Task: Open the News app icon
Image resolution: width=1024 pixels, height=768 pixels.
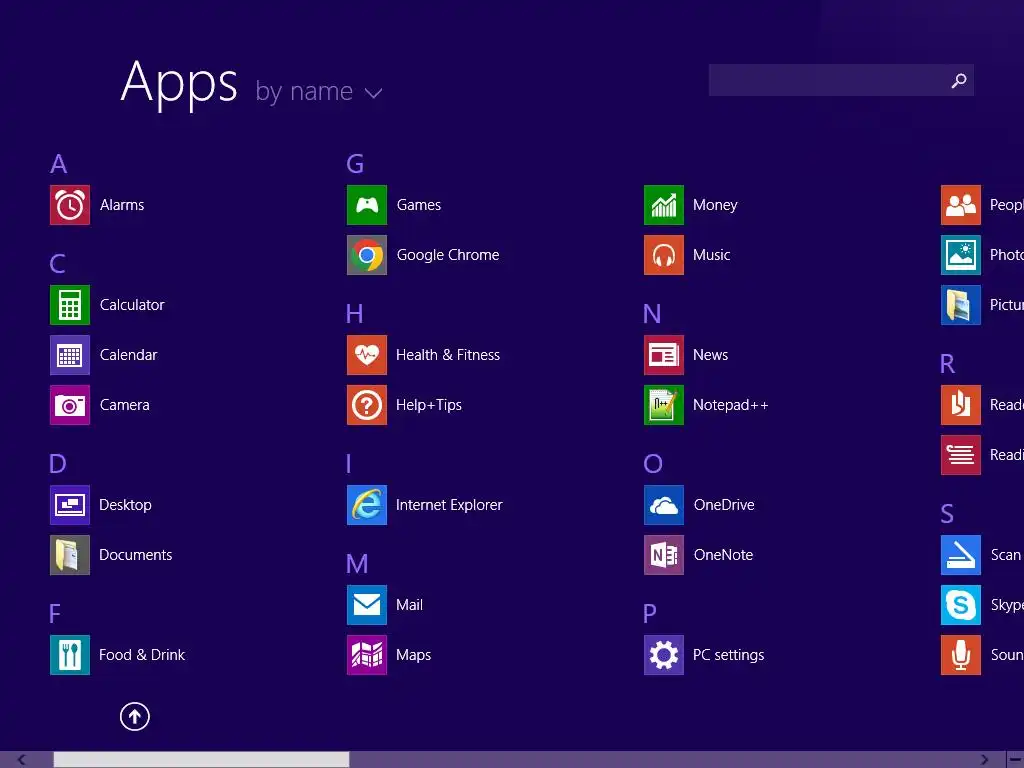Action: 664,355
